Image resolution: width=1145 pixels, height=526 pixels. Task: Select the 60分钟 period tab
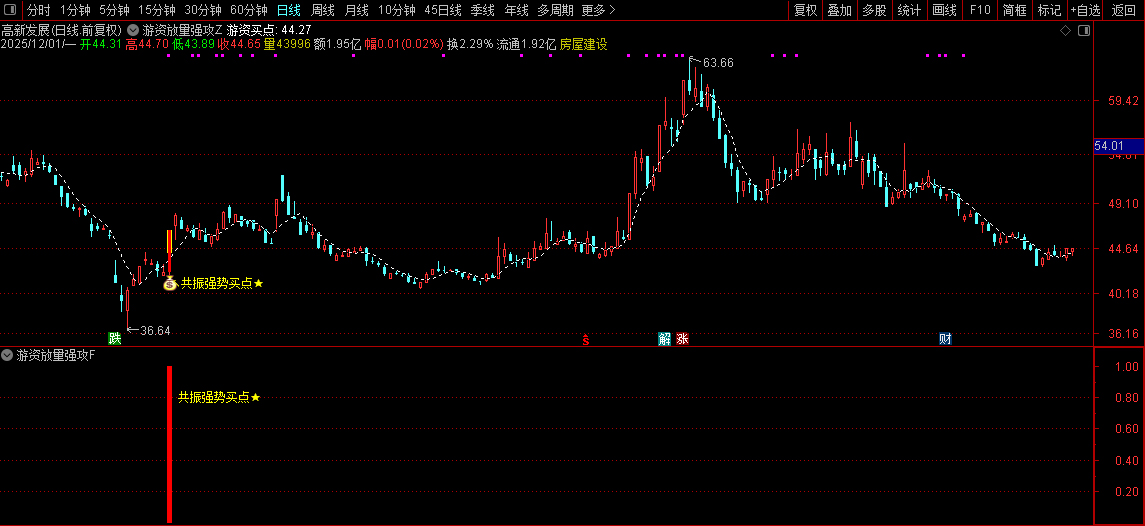coord(249,10)
